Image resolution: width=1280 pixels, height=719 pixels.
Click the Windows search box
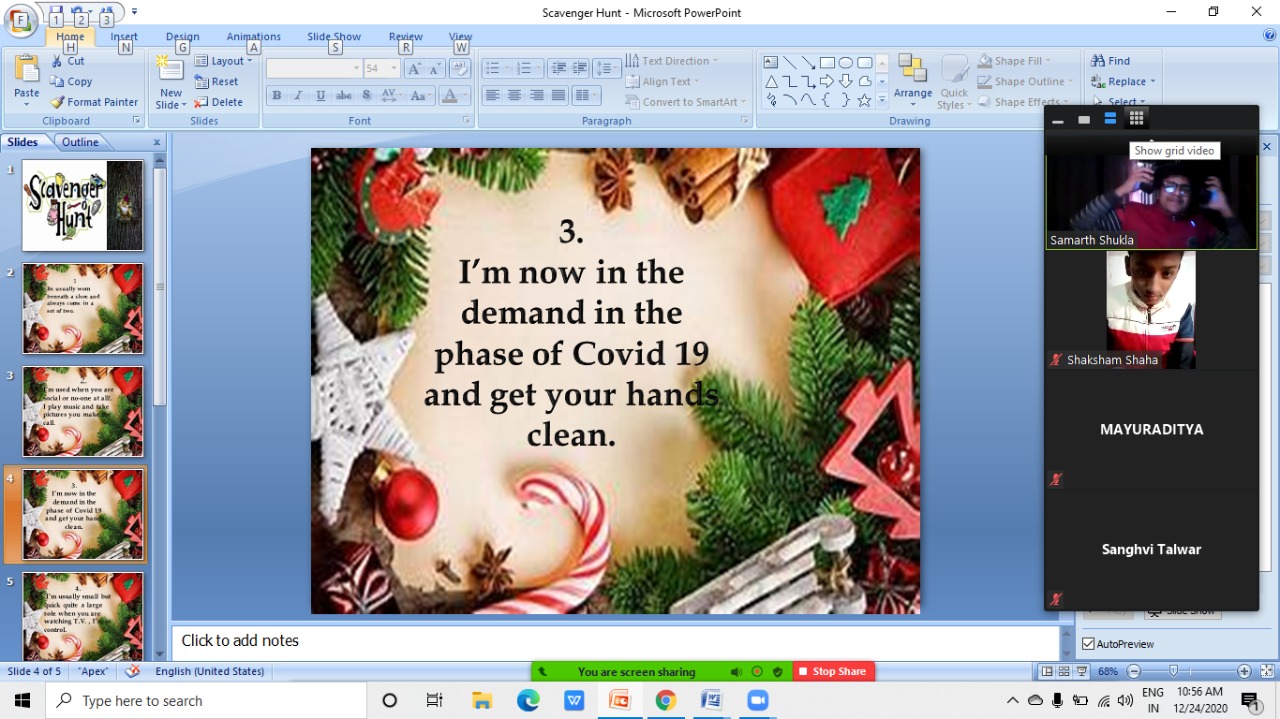[x=207, y=700]
